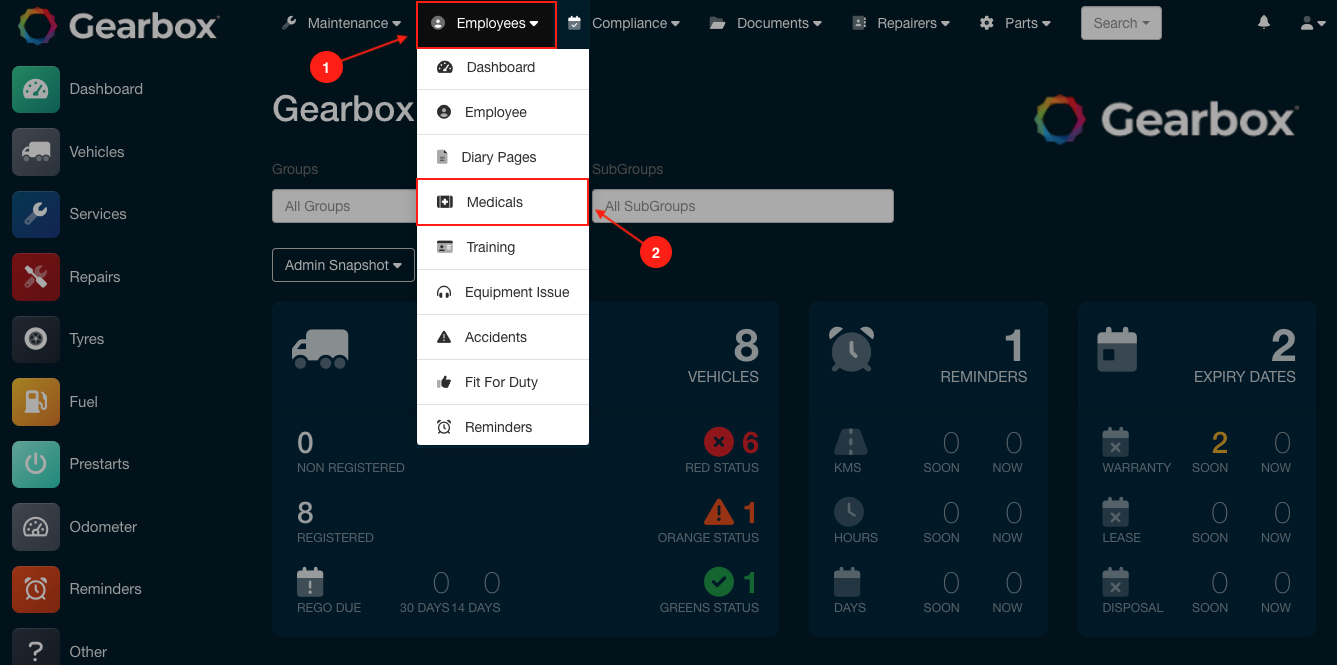Click the GREENS STATUS count 1
The height and width of the screenshot is (665, 1337).
tap(750, 582)
